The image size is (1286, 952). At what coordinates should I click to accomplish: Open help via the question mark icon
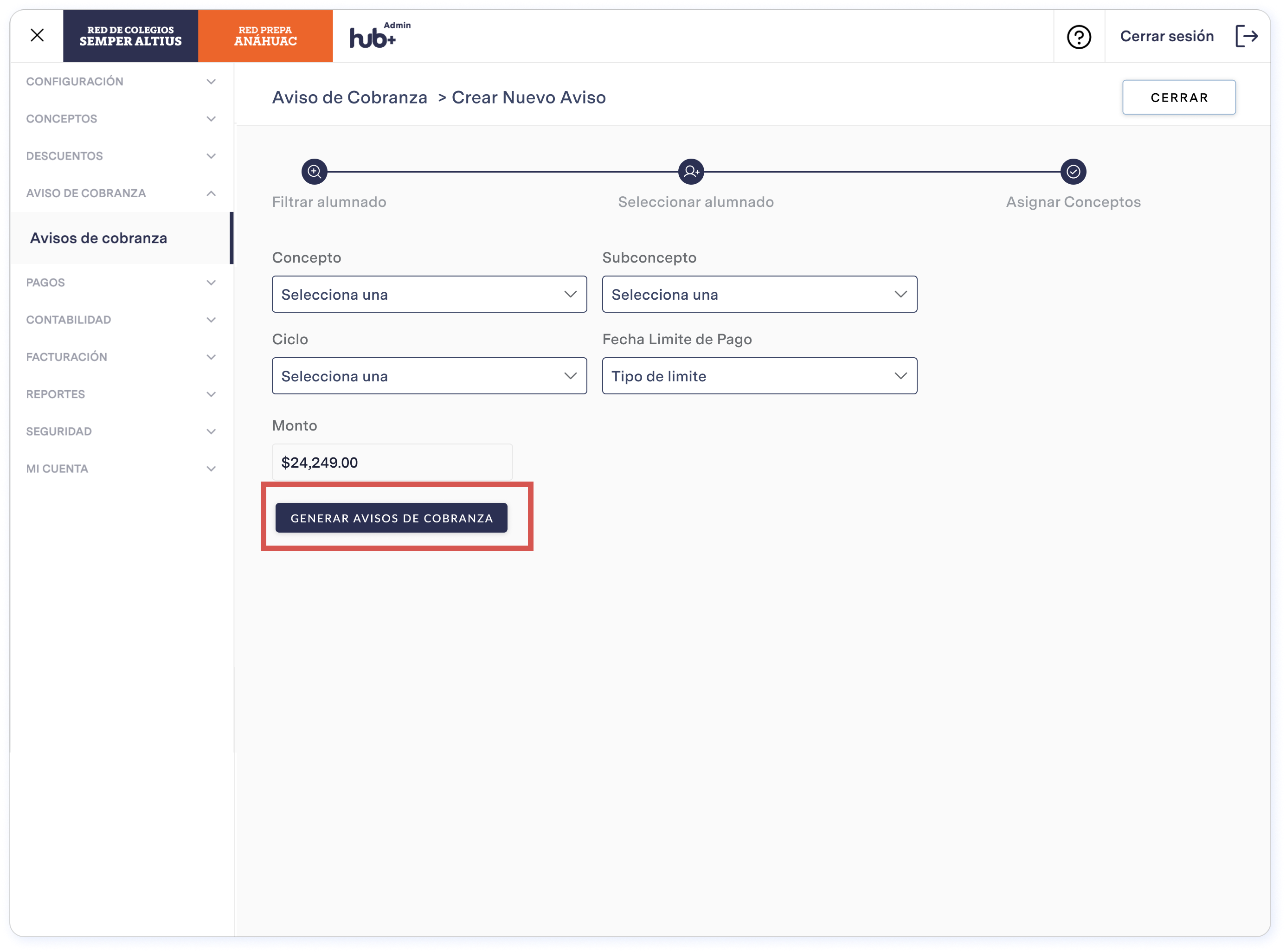point(1079,37)
